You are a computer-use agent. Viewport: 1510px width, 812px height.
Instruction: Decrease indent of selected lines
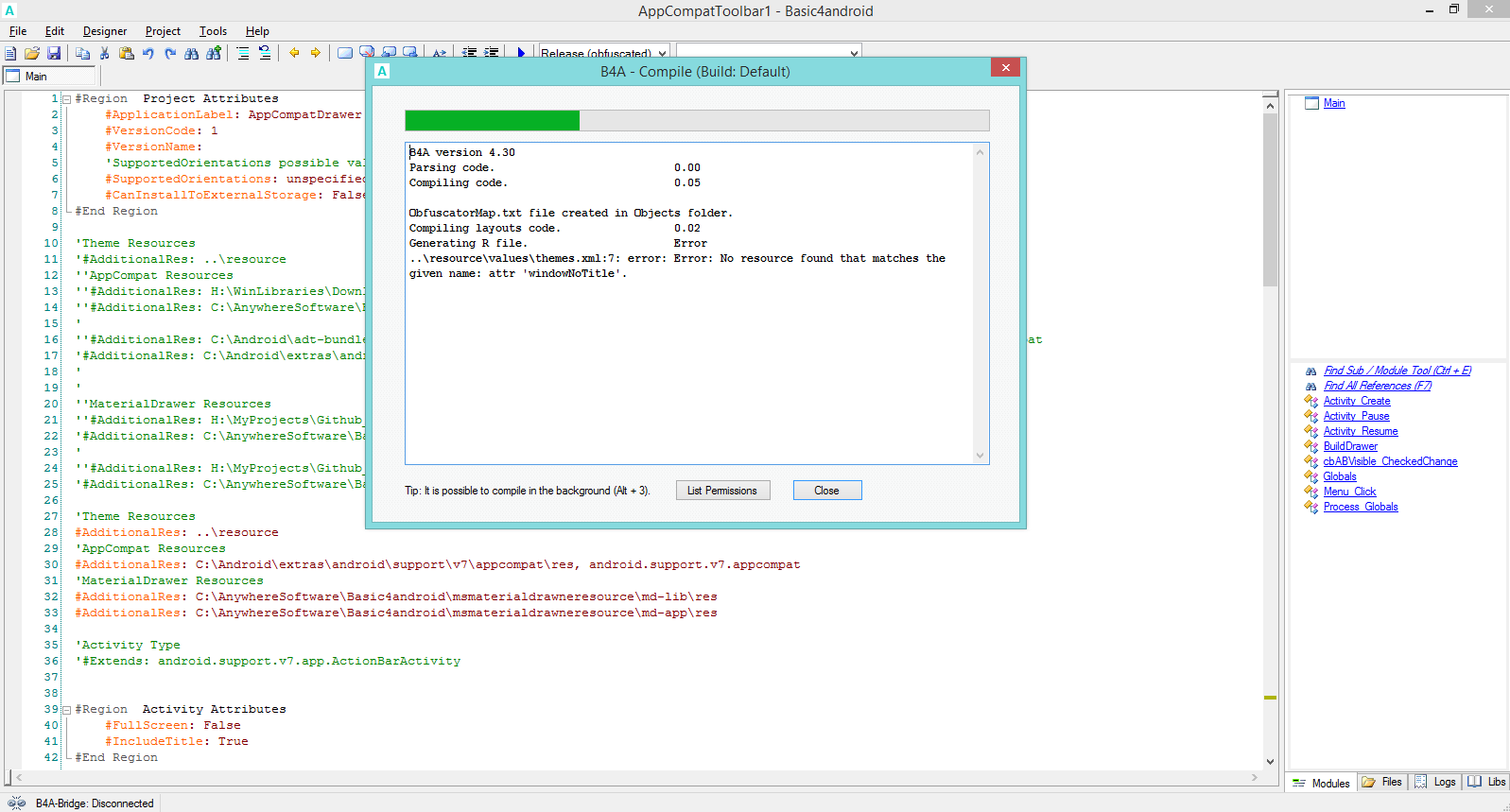tap(470, 53)
